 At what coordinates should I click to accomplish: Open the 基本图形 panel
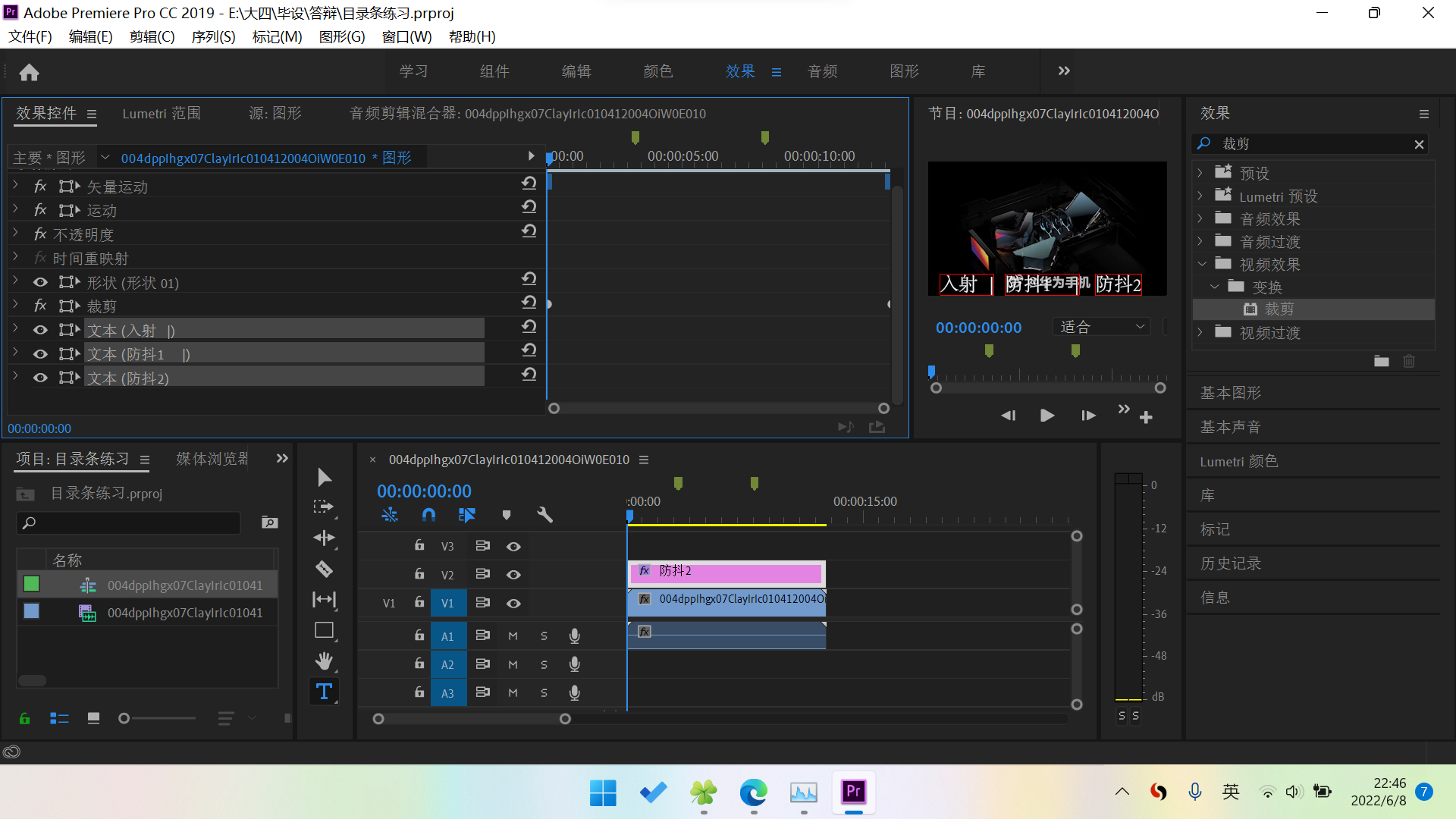1230,393
